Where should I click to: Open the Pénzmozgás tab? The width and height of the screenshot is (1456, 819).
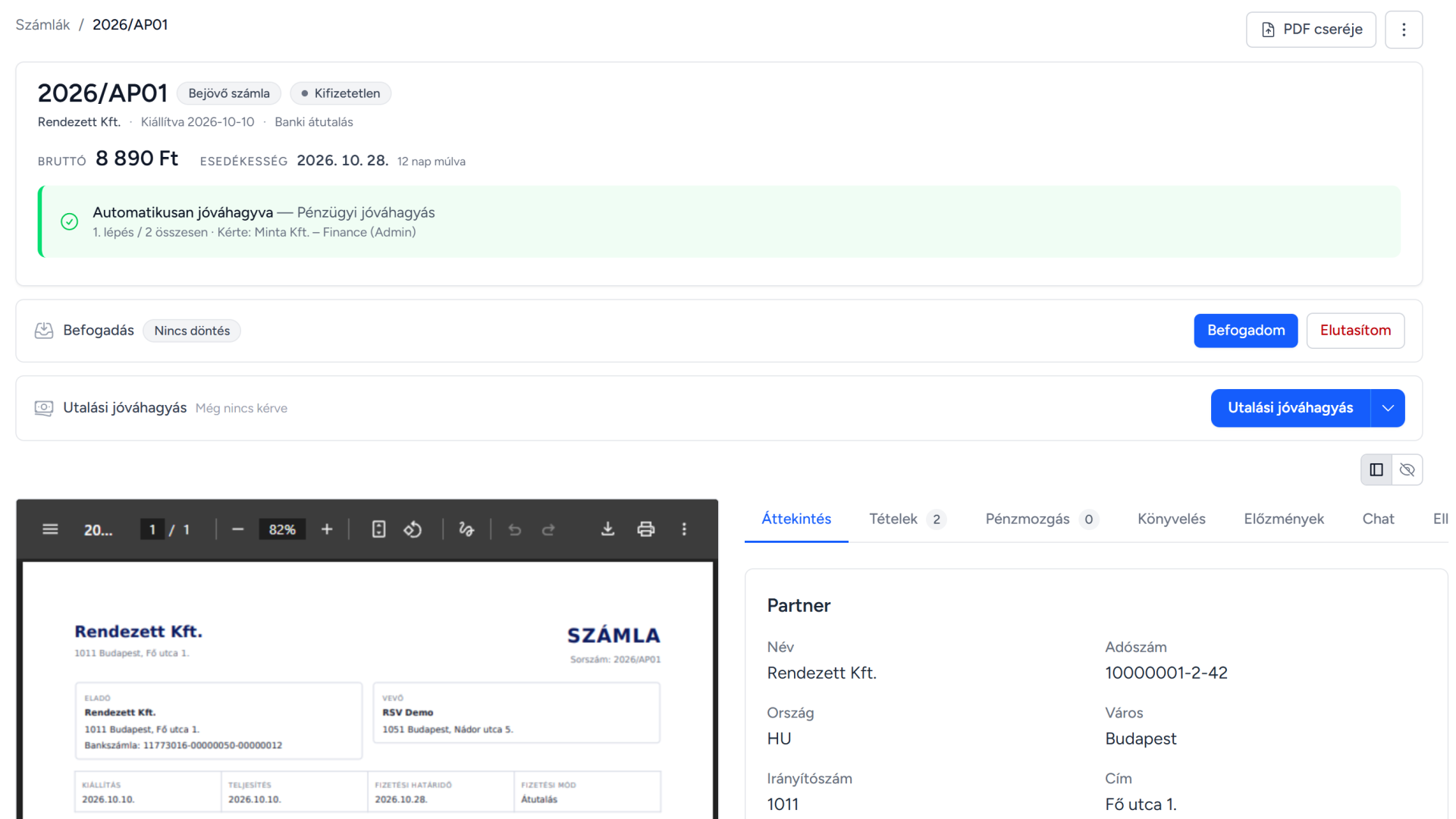tap(1042, 519)
